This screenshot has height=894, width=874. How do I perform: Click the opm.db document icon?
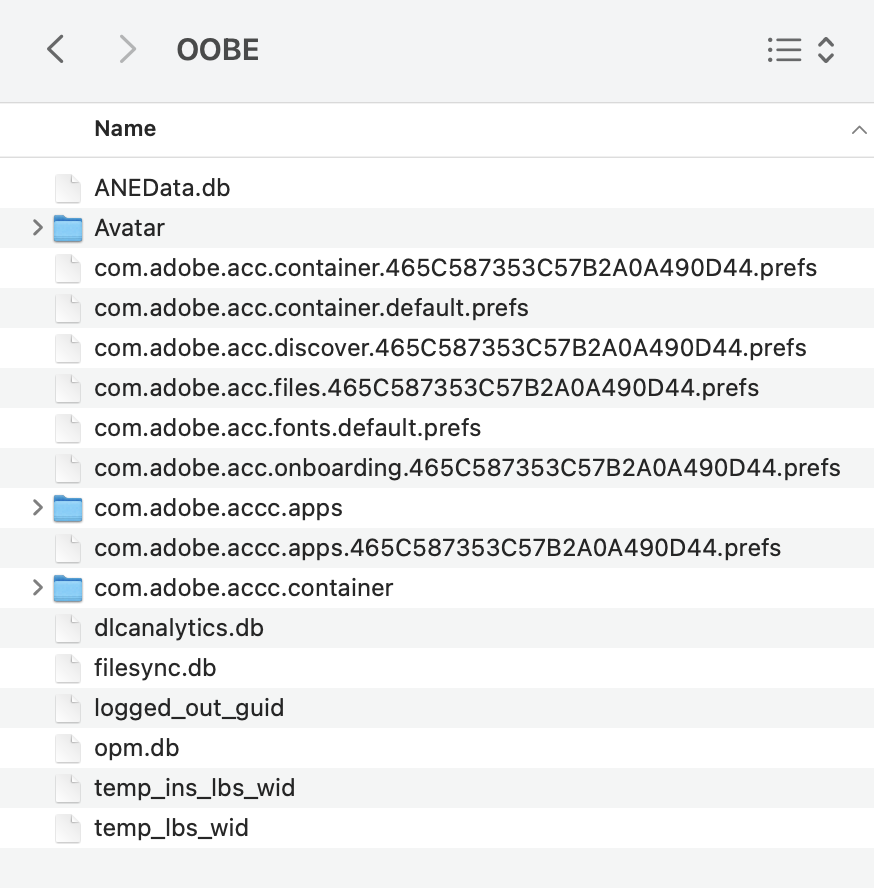[67, 748]
